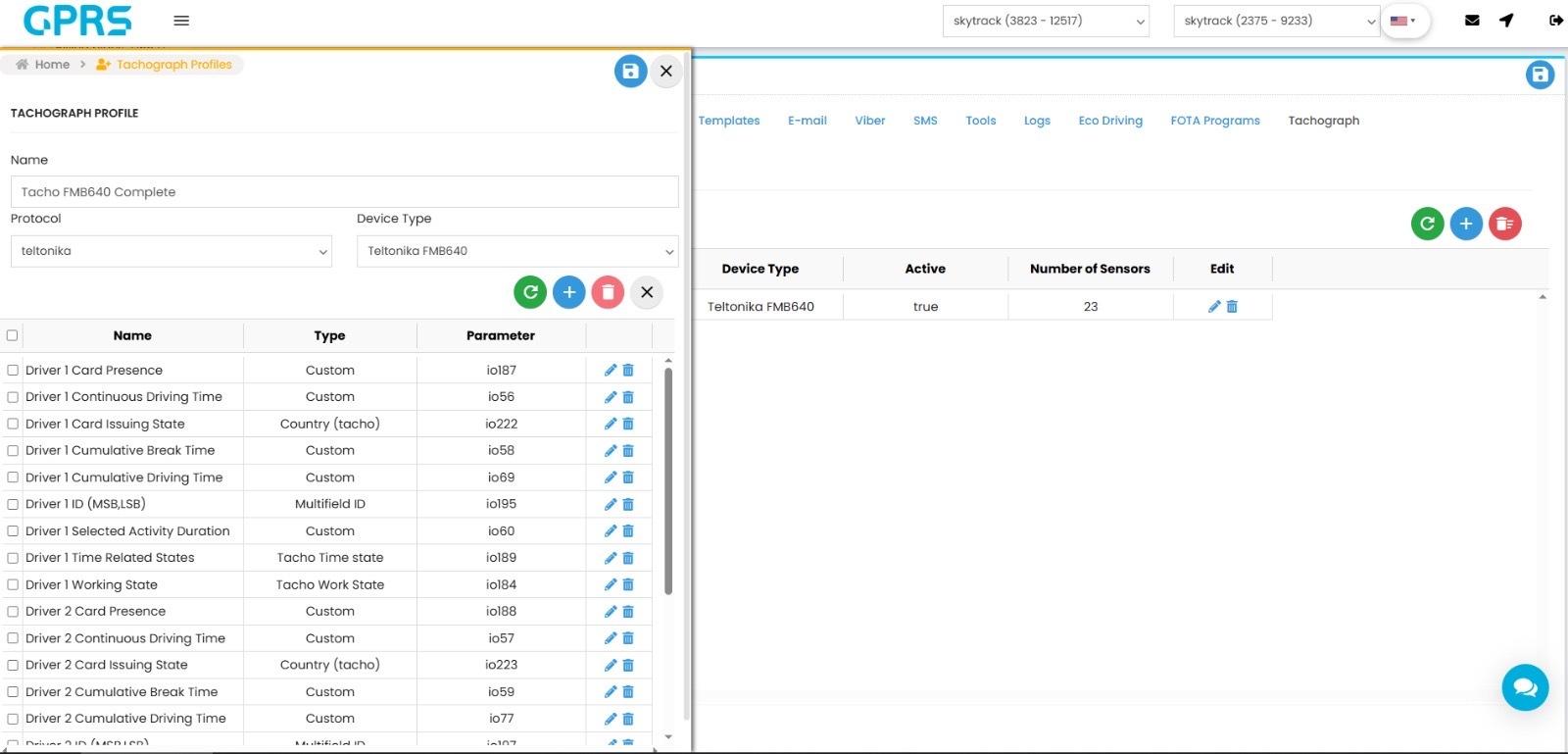The image size is (1568, 754).
Task: Click the save icon in the background page
Action: pos(1540,75)
